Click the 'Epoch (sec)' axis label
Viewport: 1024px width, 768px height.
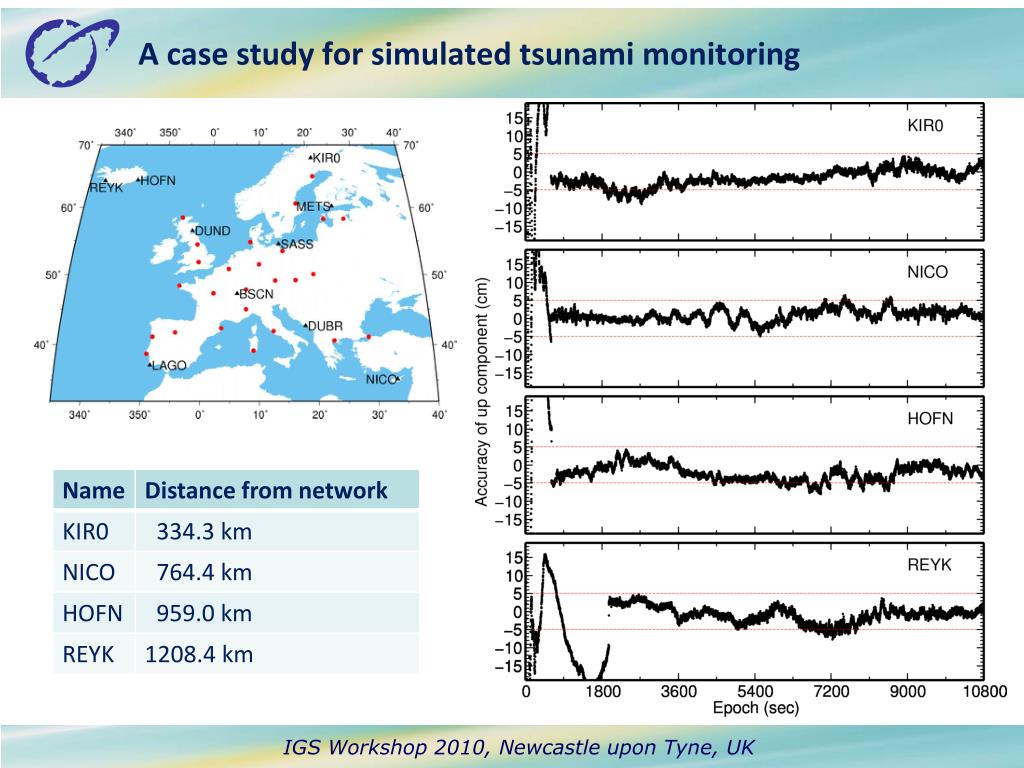tap(756, 708)
